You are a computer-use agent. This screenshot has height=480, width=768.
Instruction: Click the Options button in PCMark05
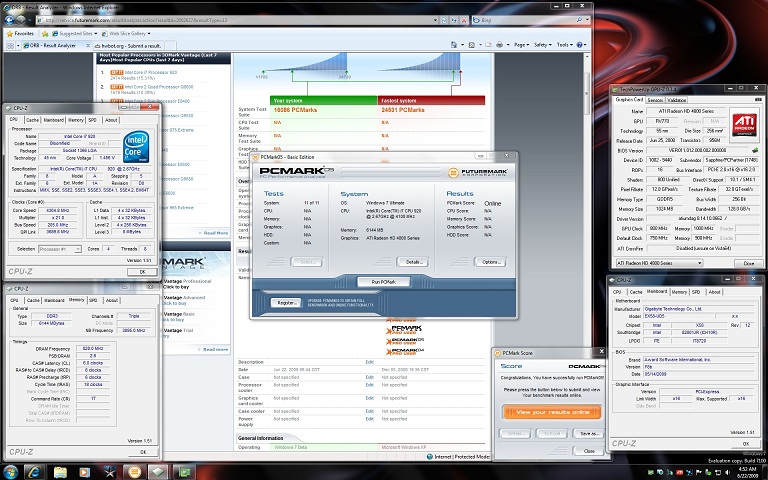tap(490, 262)
